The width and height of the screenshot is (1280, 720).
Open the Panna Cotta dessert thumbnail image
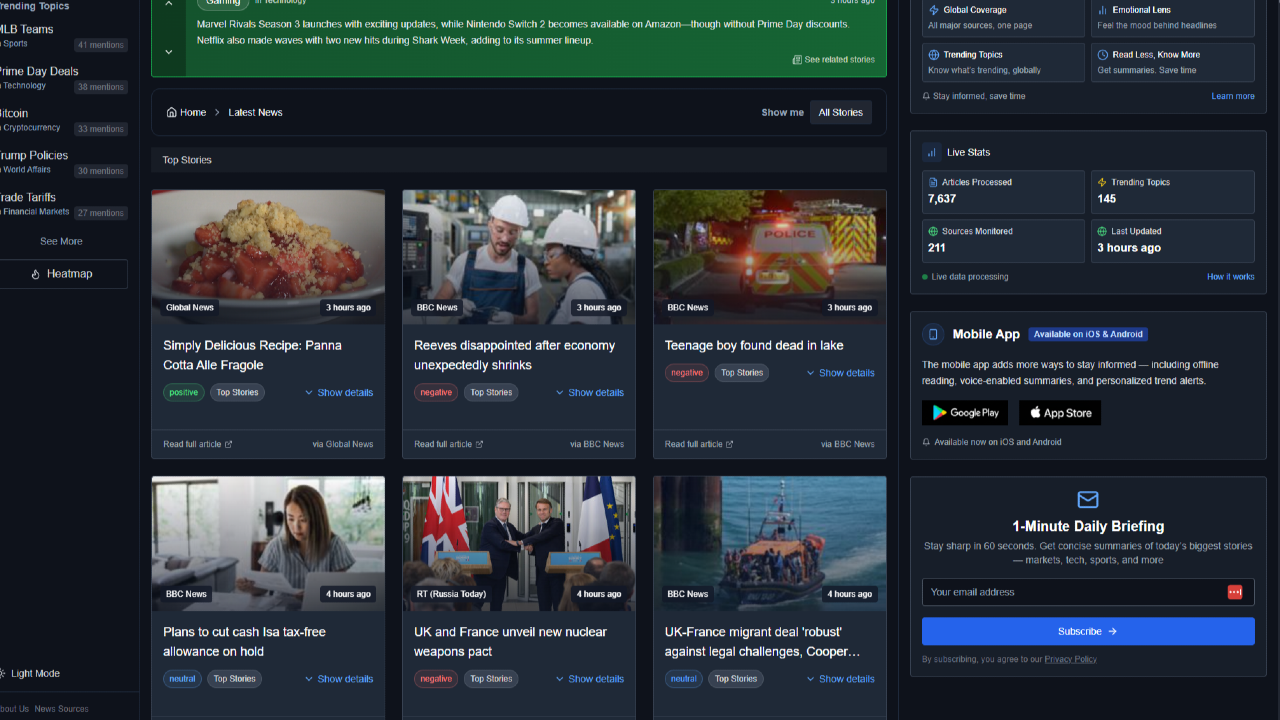coord(268,256)
